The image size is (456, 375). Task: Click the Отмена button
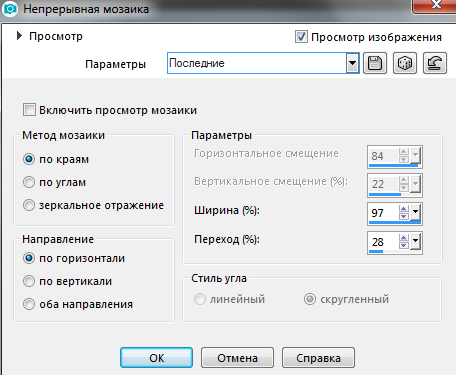pyautogui.click(x=237, y=358)
